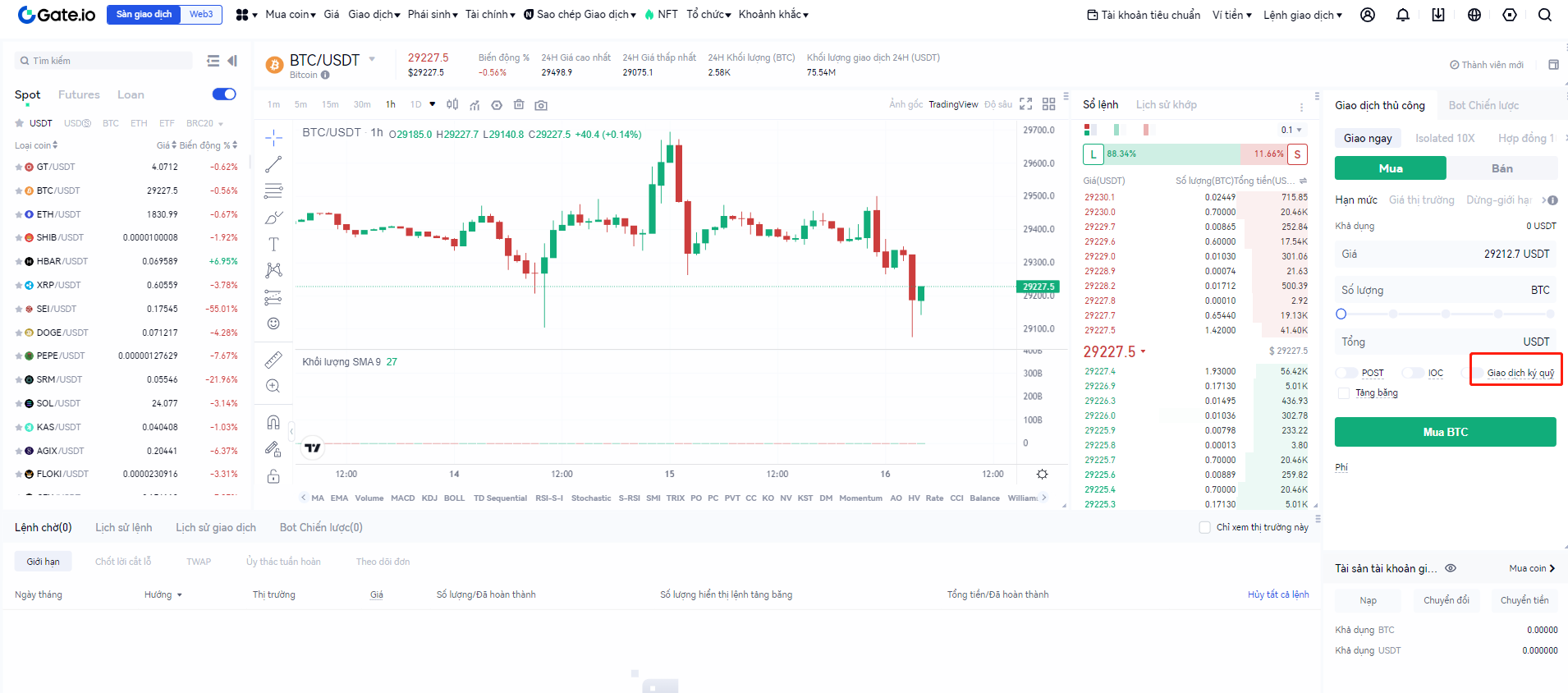Toggle the blue switch beside Loan

click(x=224, y=94)
